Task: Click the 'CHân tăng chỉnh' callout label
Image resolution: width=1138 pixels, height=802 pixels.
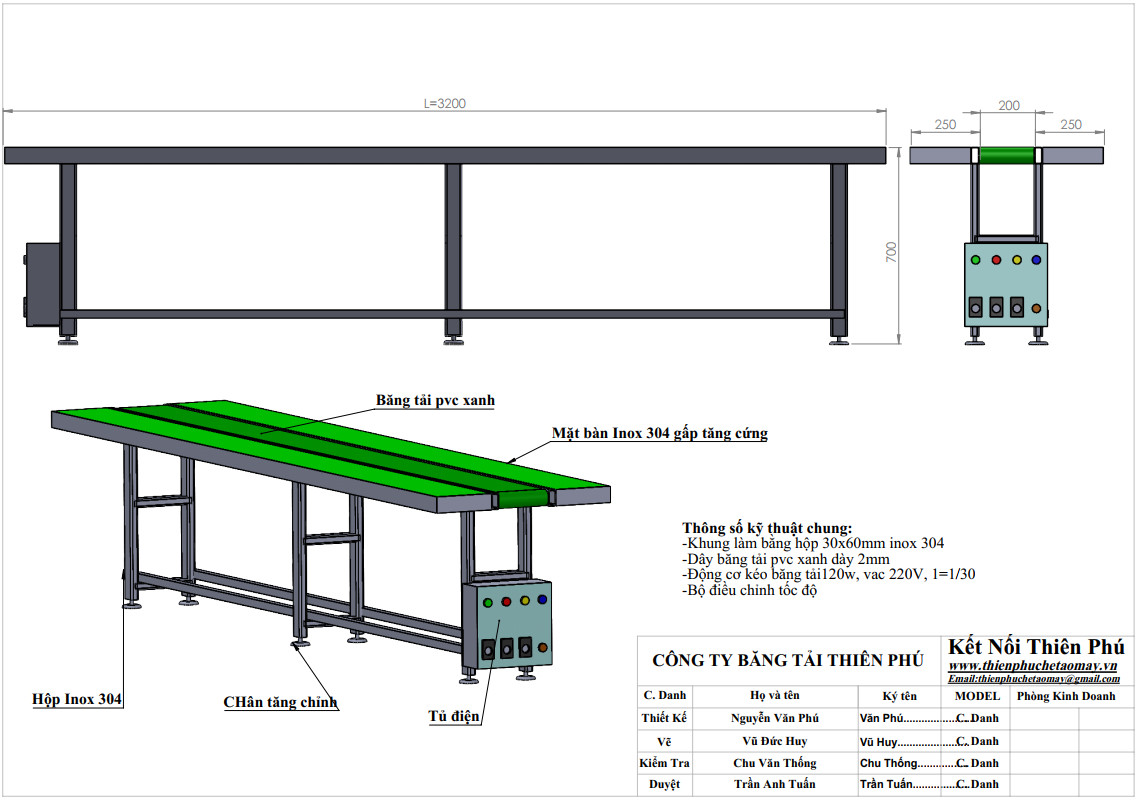Action: click(x=280, y=702)
